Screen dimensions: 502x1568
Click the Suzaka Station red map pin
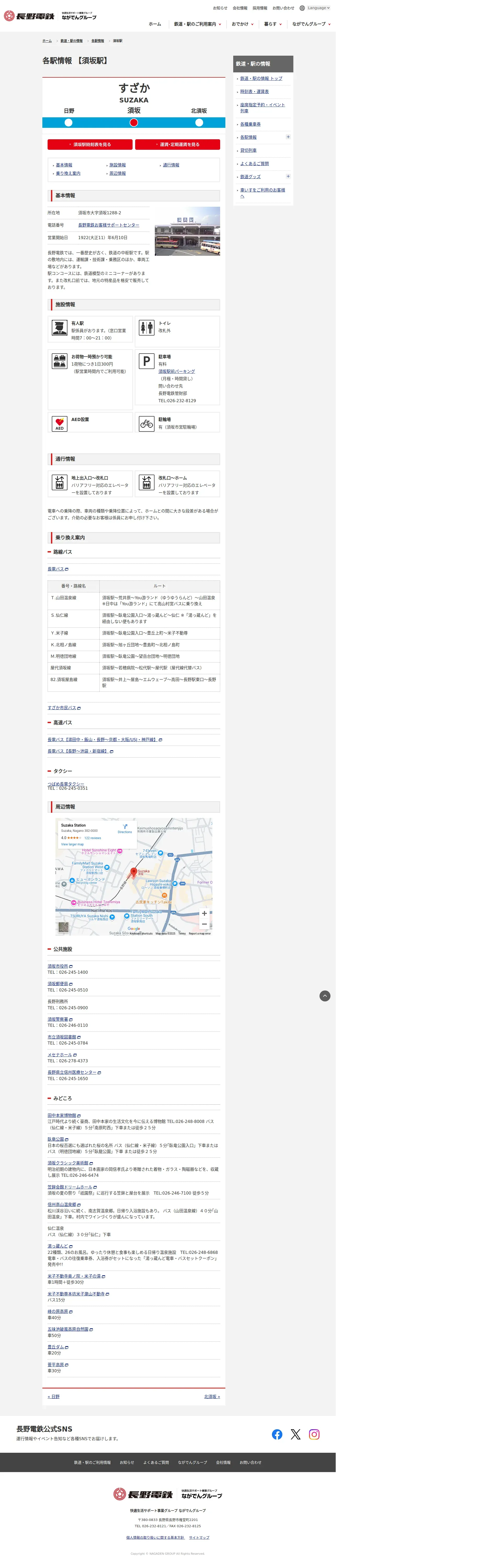(134, 872)
